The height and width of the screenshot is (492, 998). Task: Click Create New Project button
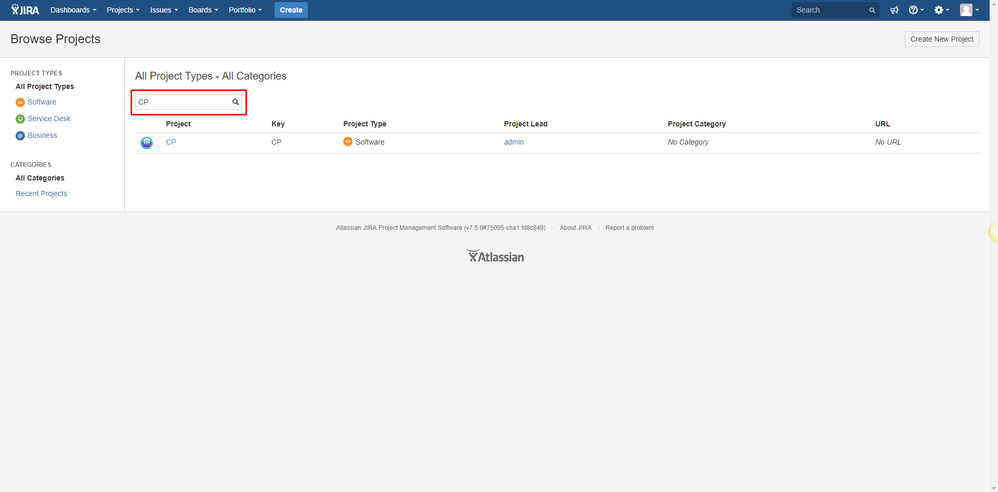[941, 39]
